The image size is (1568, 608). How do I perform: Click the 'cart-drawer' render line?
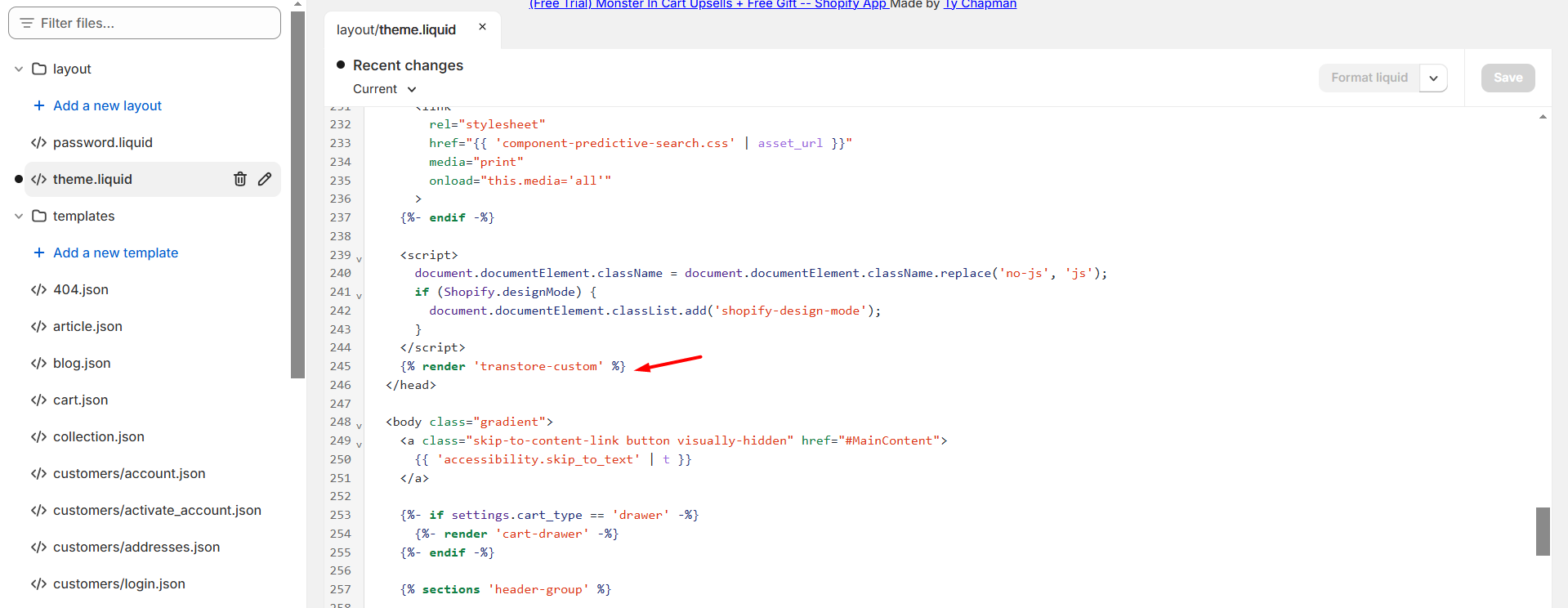tap(517, 534)
